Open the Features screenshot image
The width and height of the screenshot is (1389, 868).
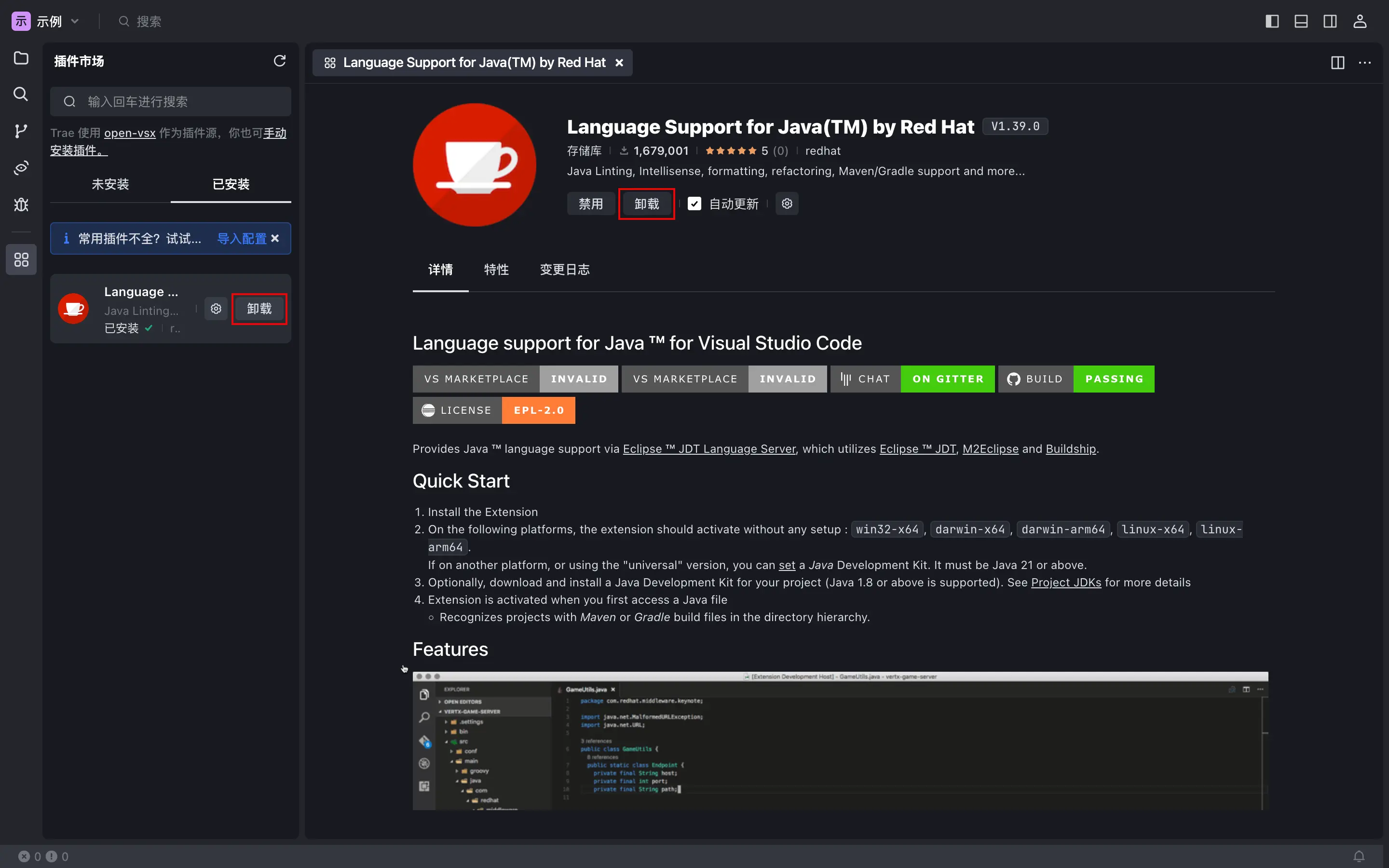(x=840, y=741)
